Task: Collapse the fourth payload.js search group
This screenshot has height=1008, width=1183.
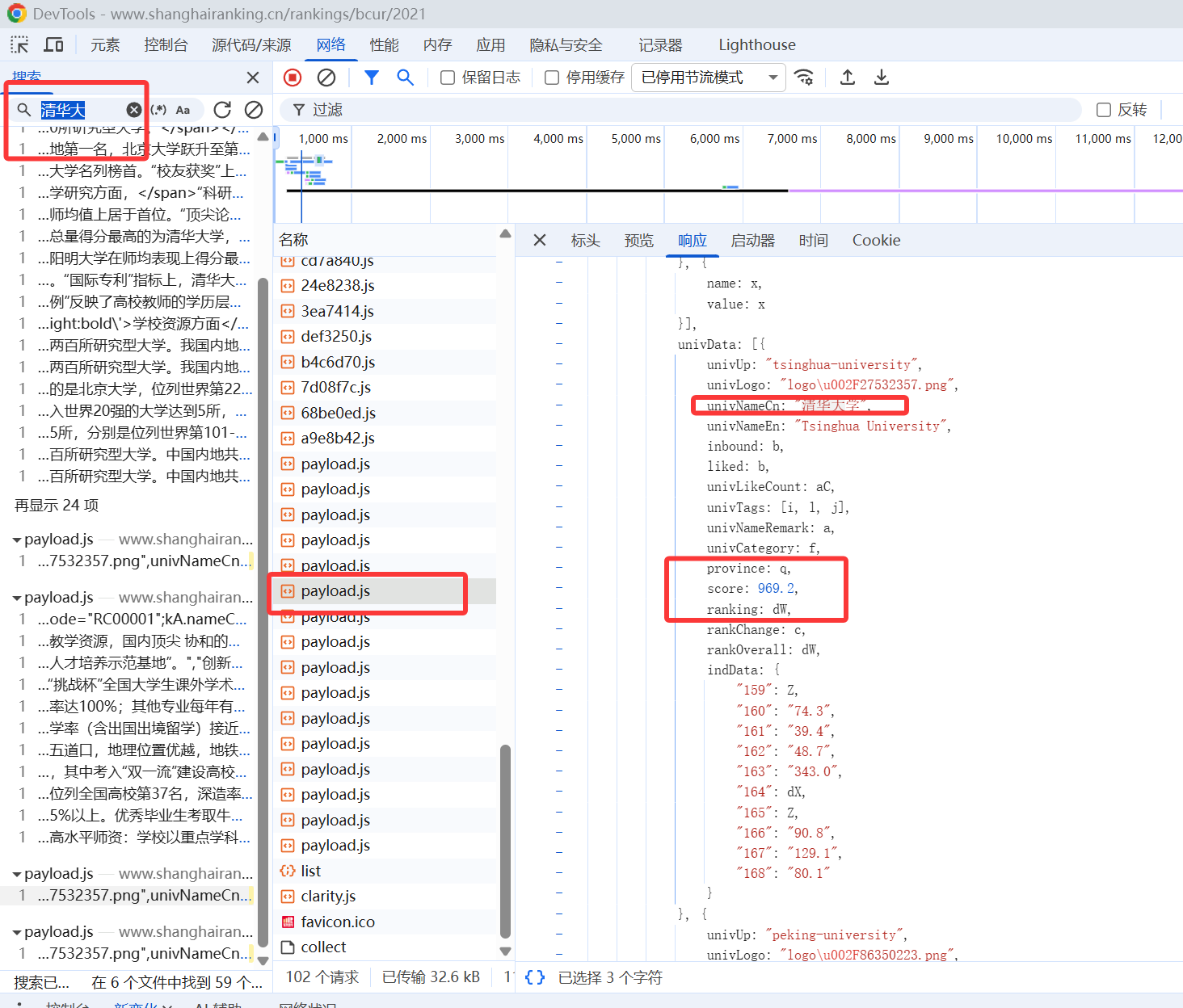Action: pos(17,932)
